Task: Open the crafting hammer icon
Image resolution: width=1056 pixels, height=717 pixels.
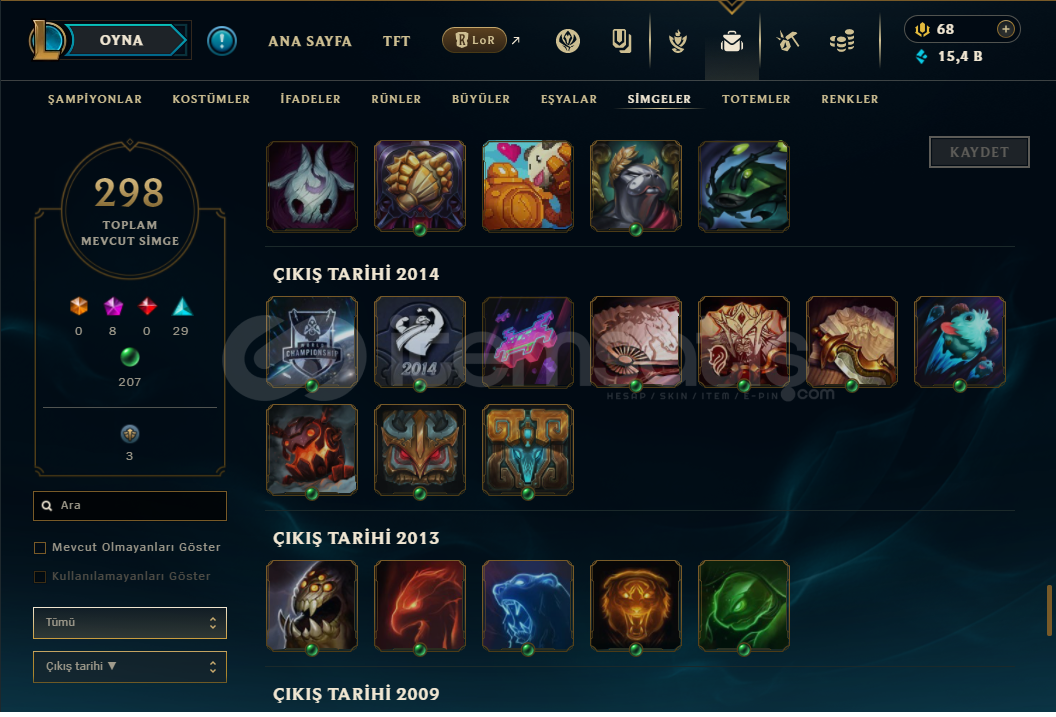Action: (x=787, y=41)
